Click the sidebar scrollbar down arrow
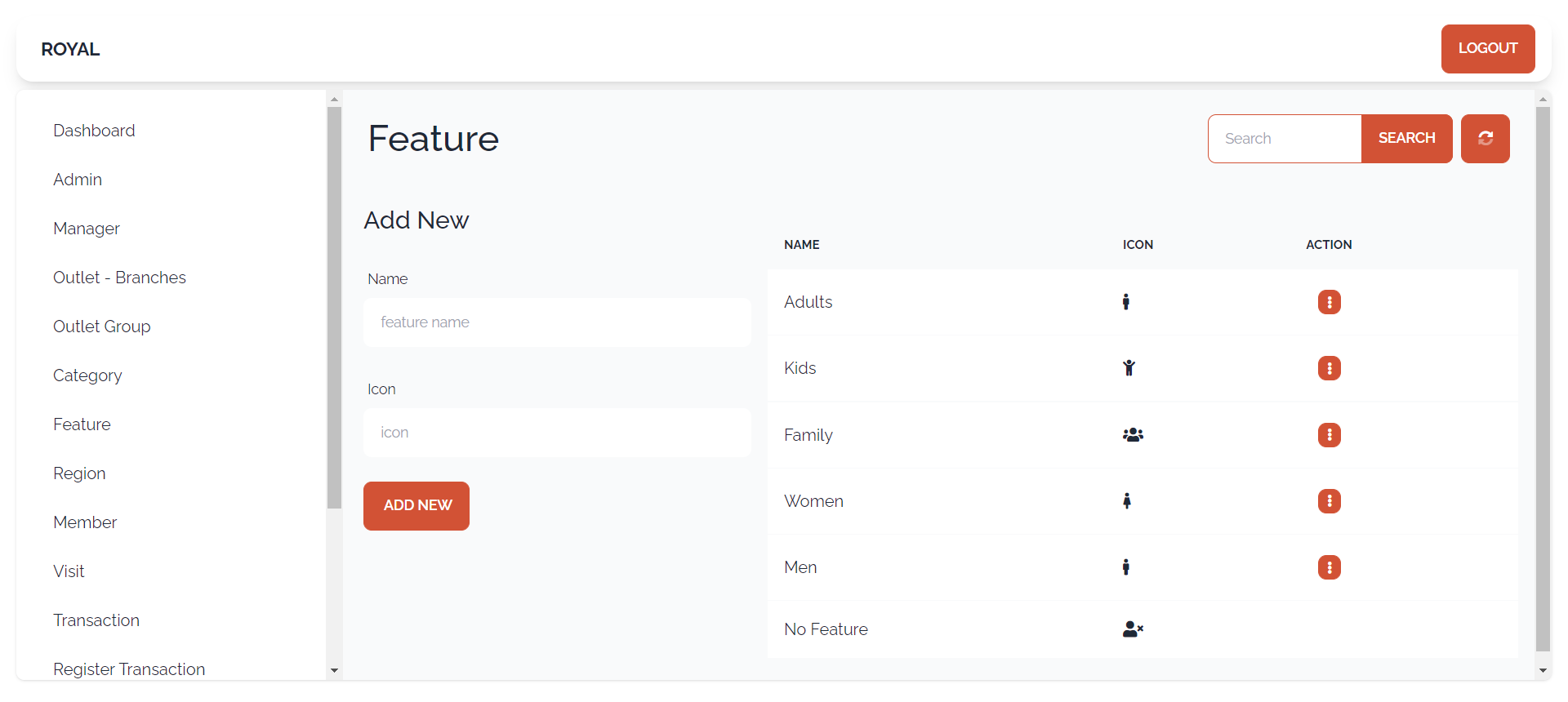 pyautogui.click(x=334, y=671)
